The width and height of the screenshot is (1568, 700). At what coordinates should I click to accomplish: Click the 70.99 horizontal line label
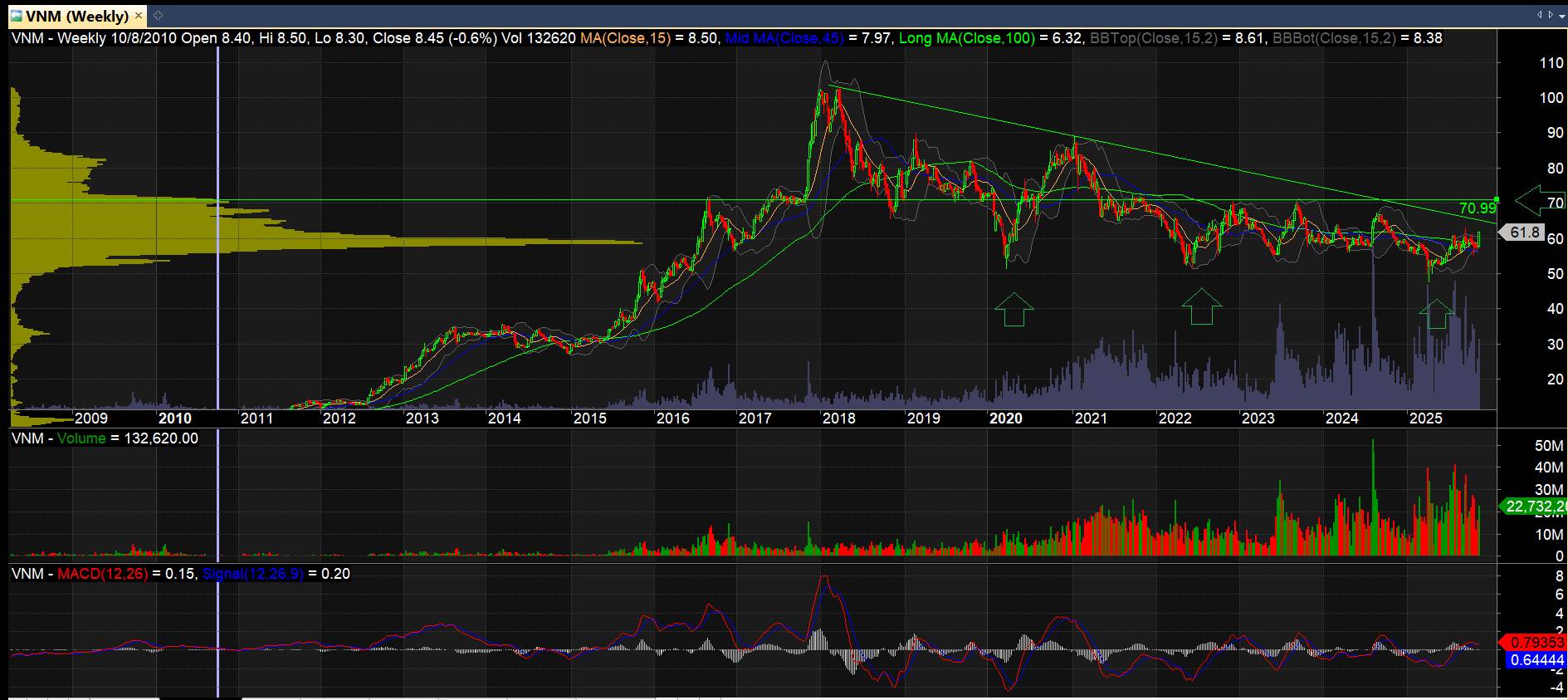tap(1477, 208)
